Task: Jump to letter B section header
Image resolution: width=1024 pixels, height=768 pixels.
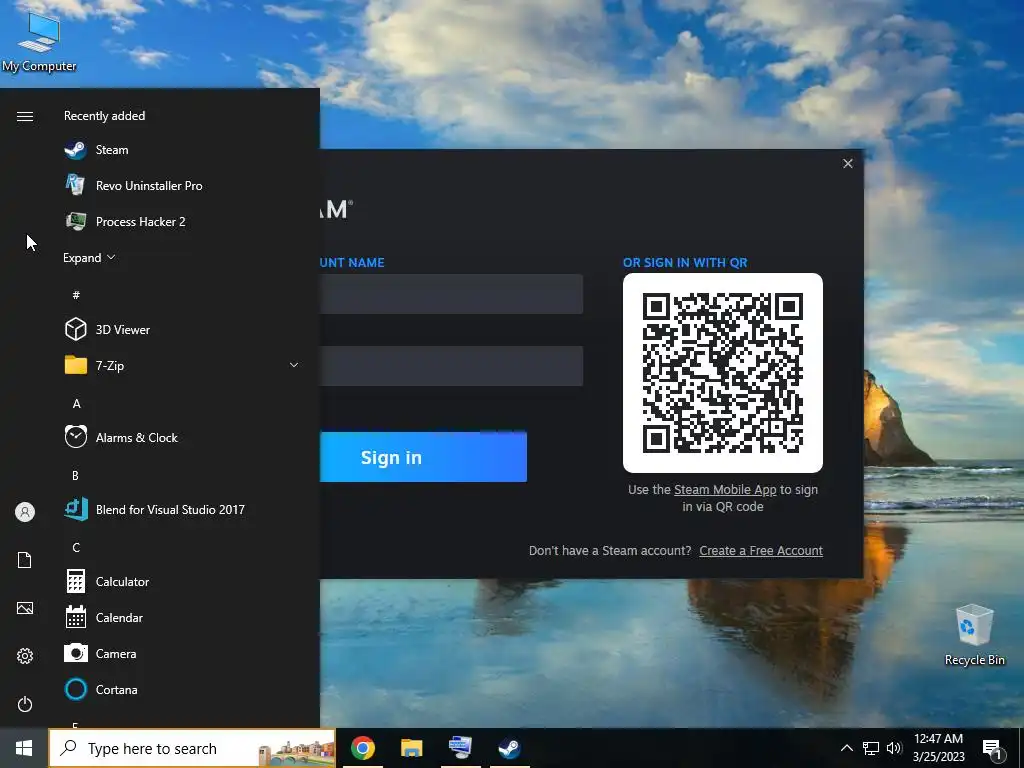Action: click(x=75, y=475)
